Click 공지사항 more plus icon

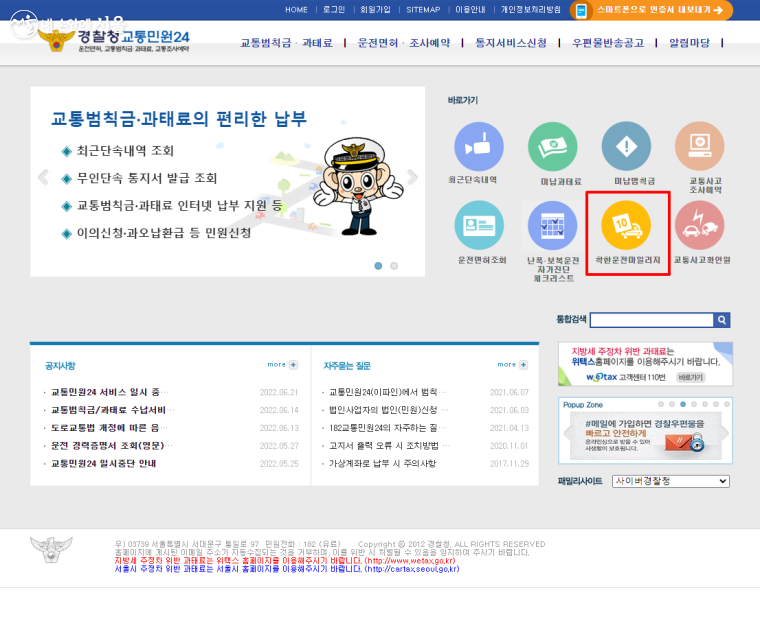point(293,365)
